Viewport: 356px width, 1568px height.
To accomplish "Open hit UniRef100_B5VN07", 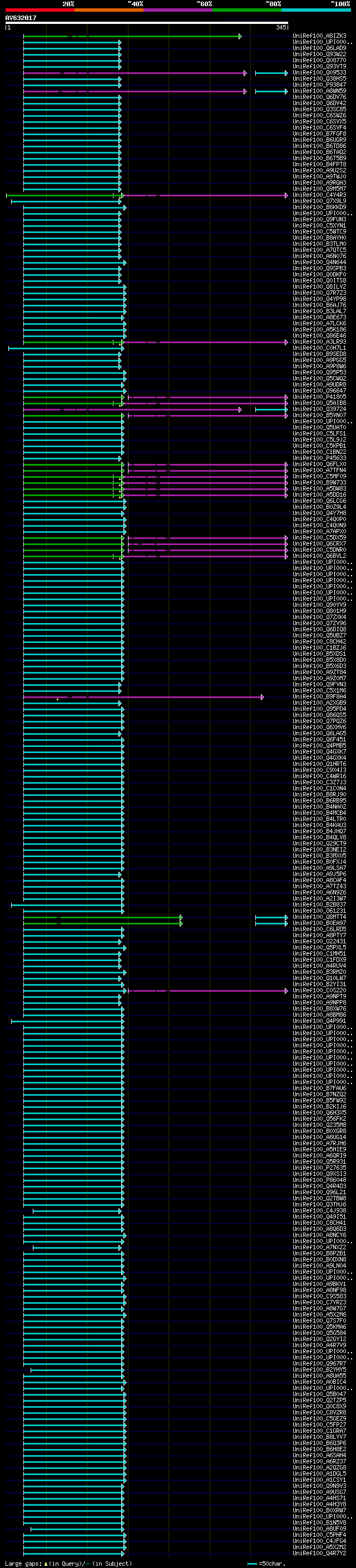I will (x=319, y=415).
